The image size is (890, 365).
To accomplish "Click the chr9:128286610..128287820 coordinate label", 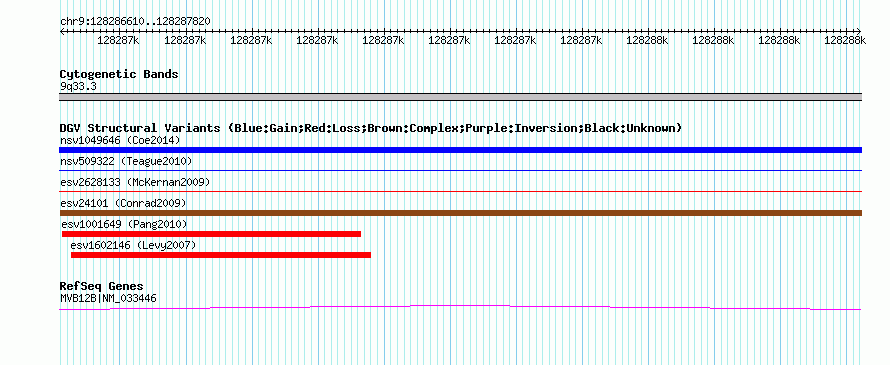I will (135, 22).
